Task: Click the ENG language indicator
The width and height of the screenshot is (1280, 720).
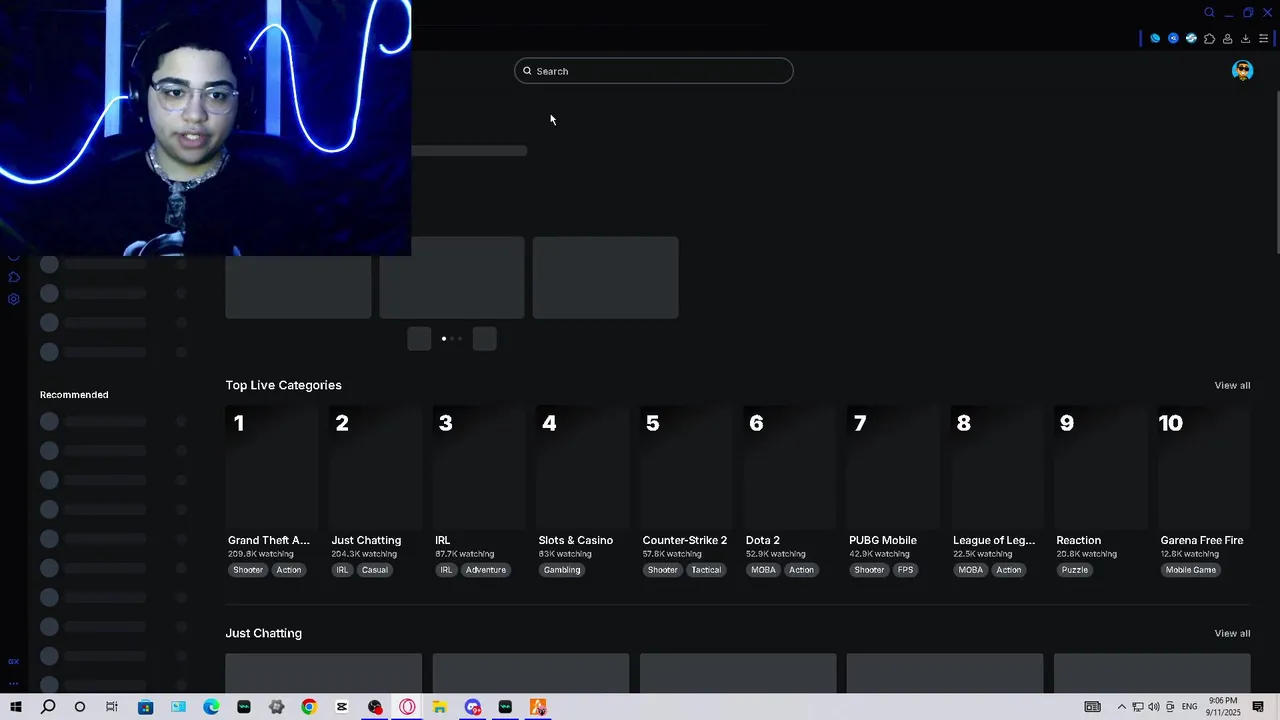Action: 1190,707
